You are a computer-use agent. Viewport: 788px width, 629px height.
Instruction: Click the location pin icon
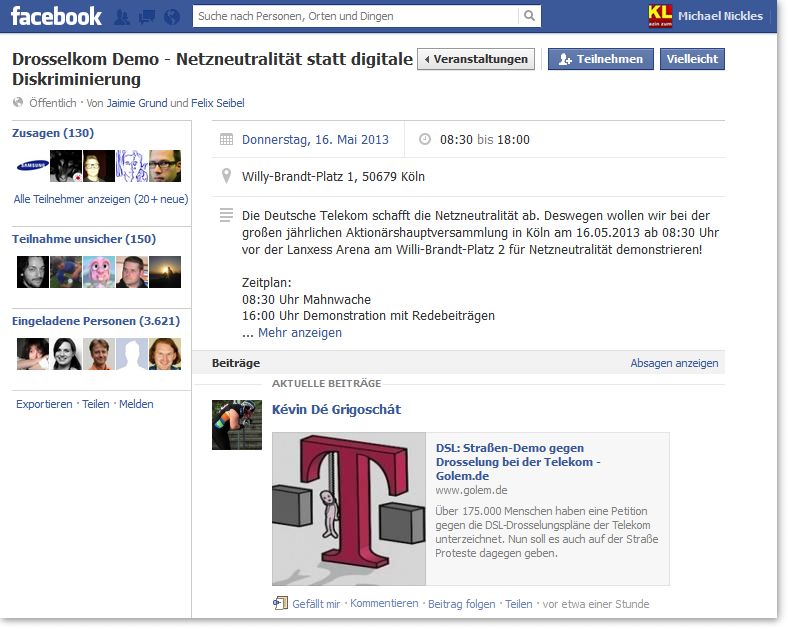click(227, 176)
